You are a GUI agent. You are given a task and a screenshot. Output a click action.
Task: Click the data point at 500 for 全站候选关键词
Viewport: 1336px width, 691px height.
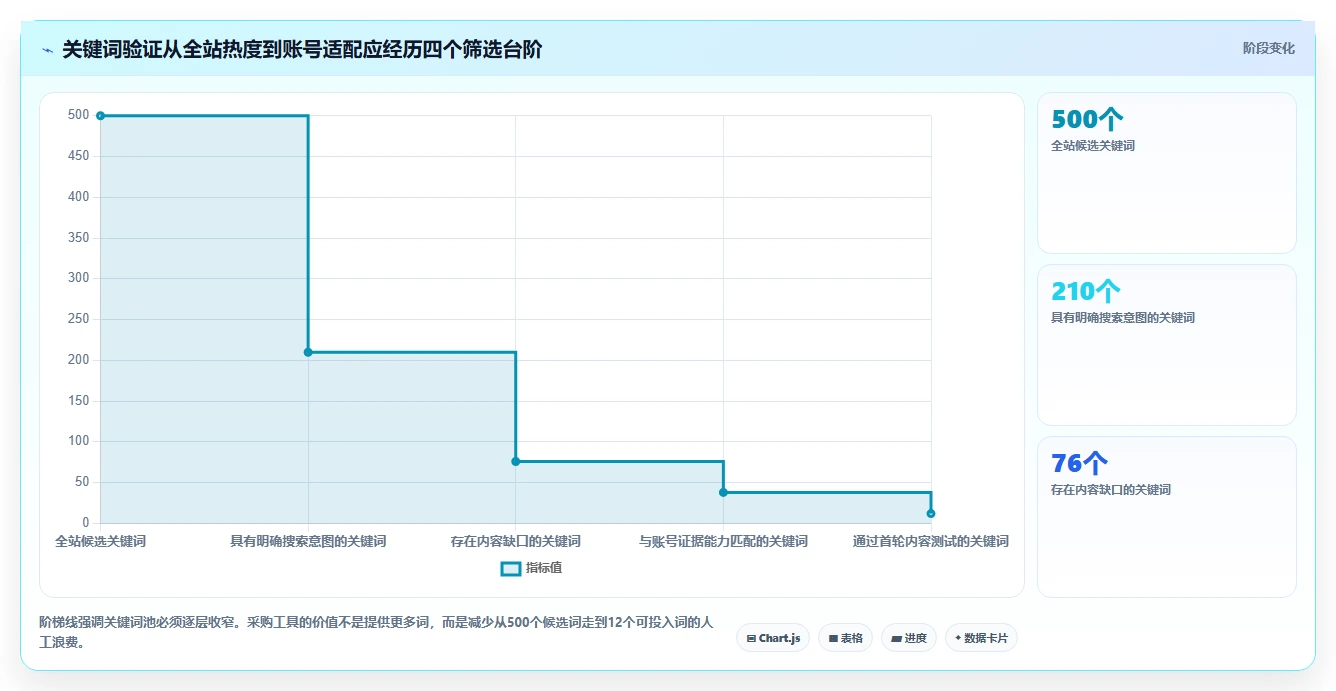click(100, 116)
